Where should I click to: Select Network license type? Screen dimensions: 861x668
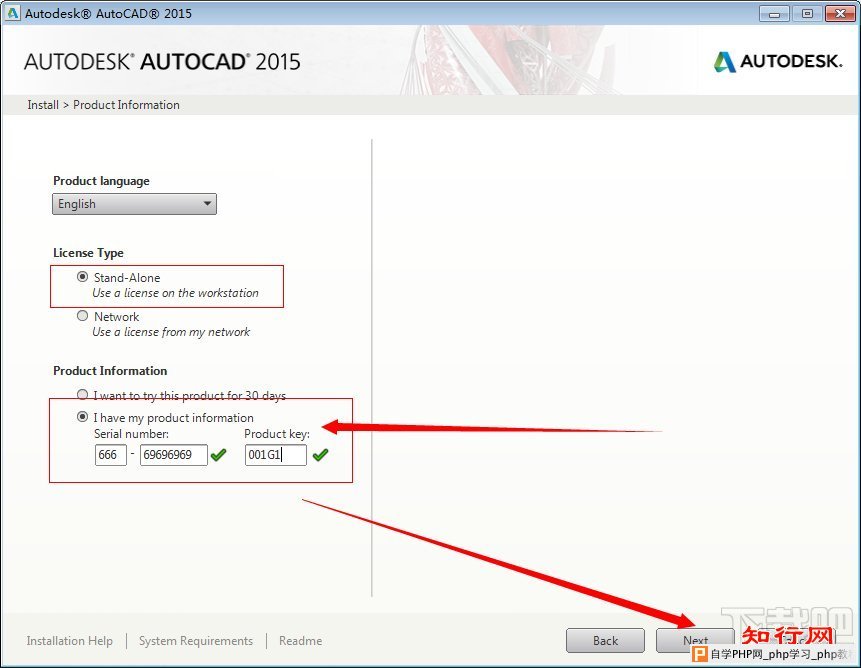(x=82, y=316)
